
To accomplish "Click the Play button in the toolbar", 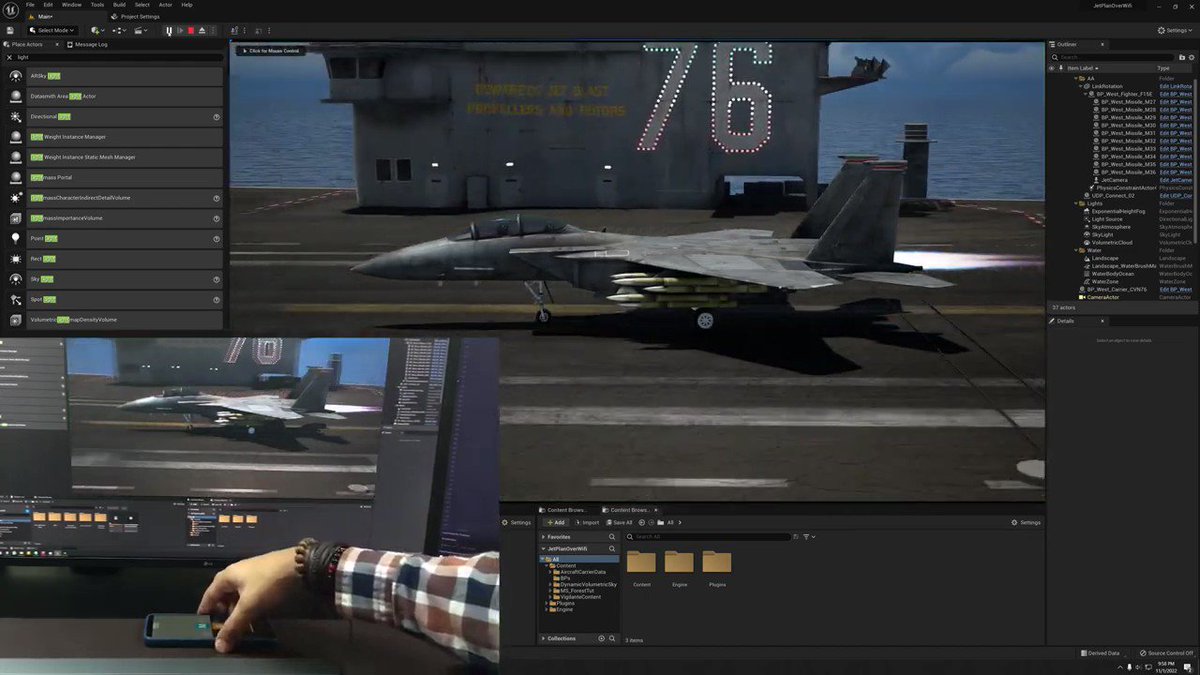I will click(181, 30).
